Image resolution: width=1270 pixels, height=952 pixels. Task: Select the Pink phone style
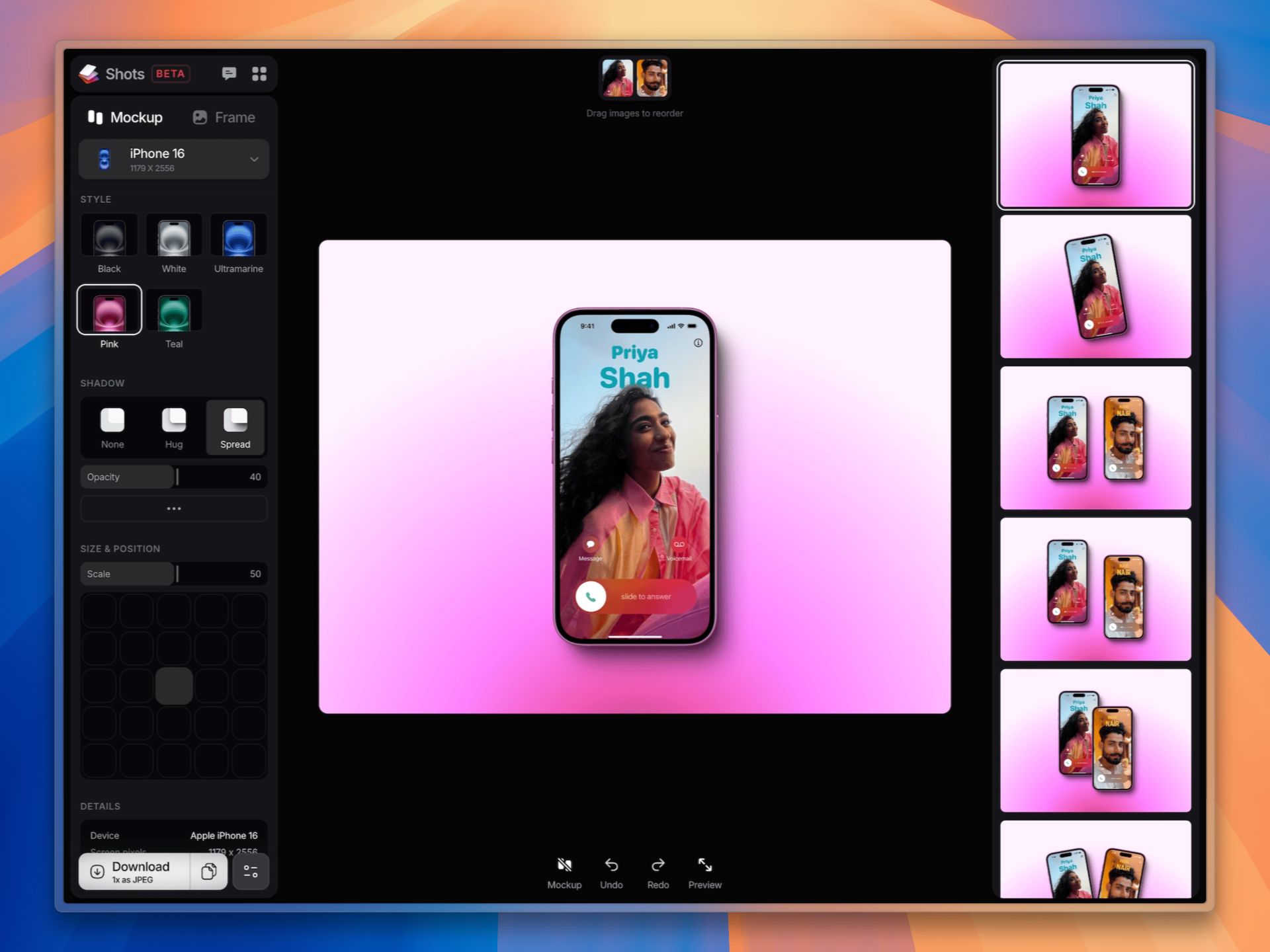point(109,318)
